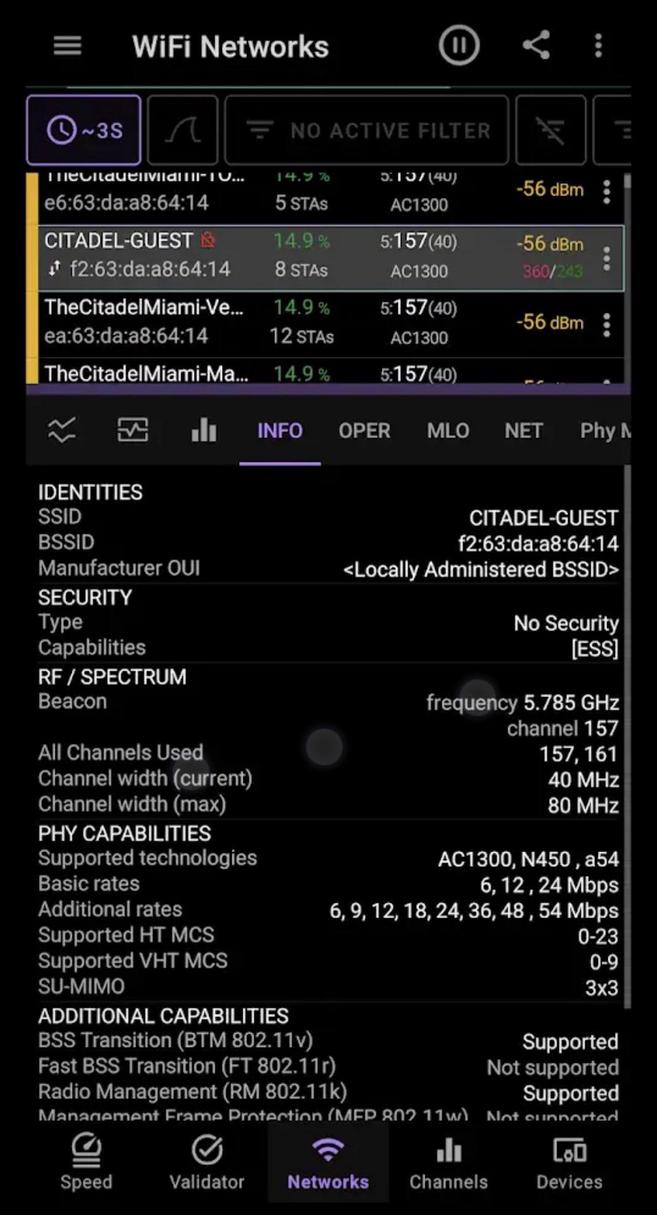Open the ~3S refresh interval selector
This screenshot has height=1215, width=657.
83,130
